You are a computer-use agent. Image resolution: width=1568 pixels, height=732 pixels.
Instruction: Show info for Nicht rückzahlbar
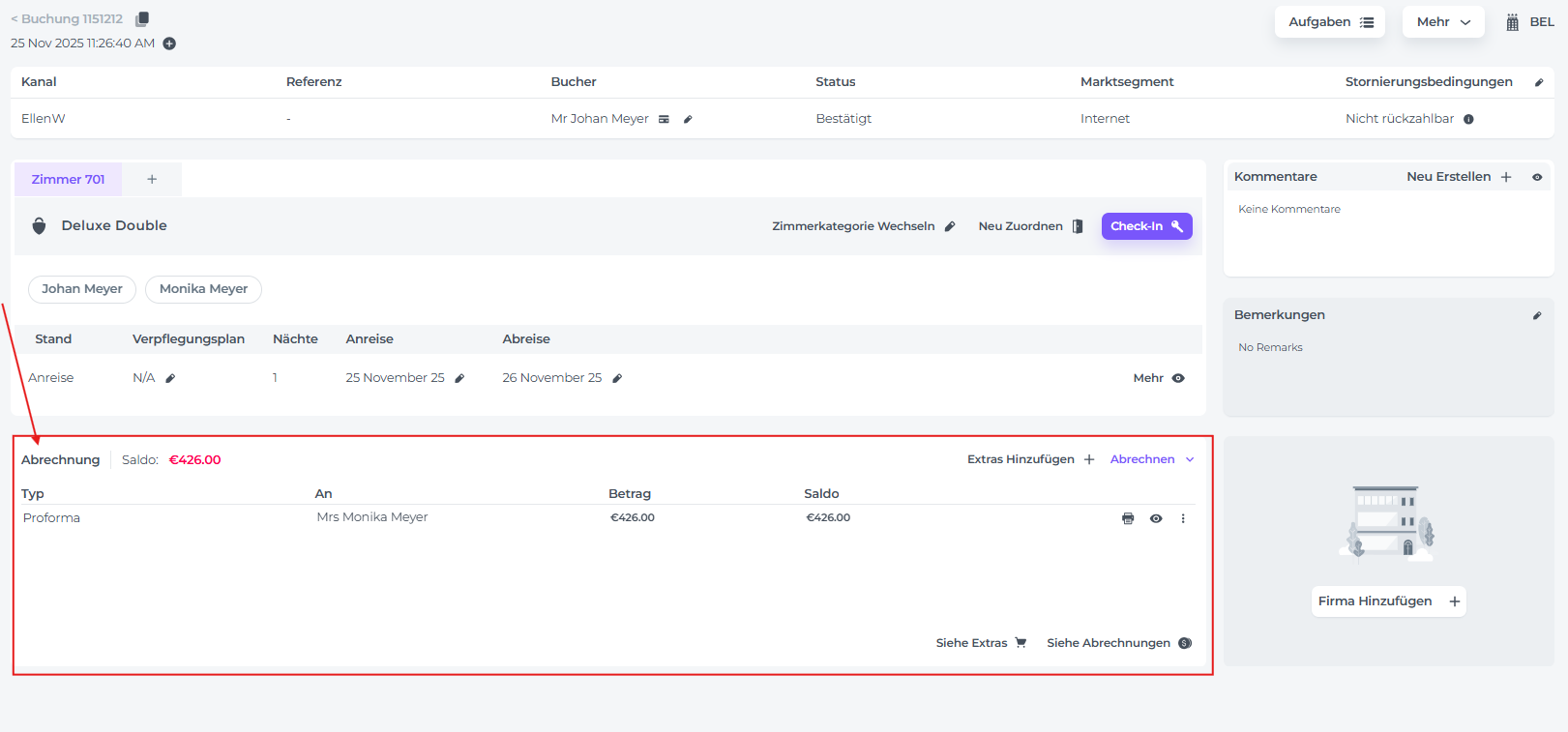click(x=1468, y=119)
